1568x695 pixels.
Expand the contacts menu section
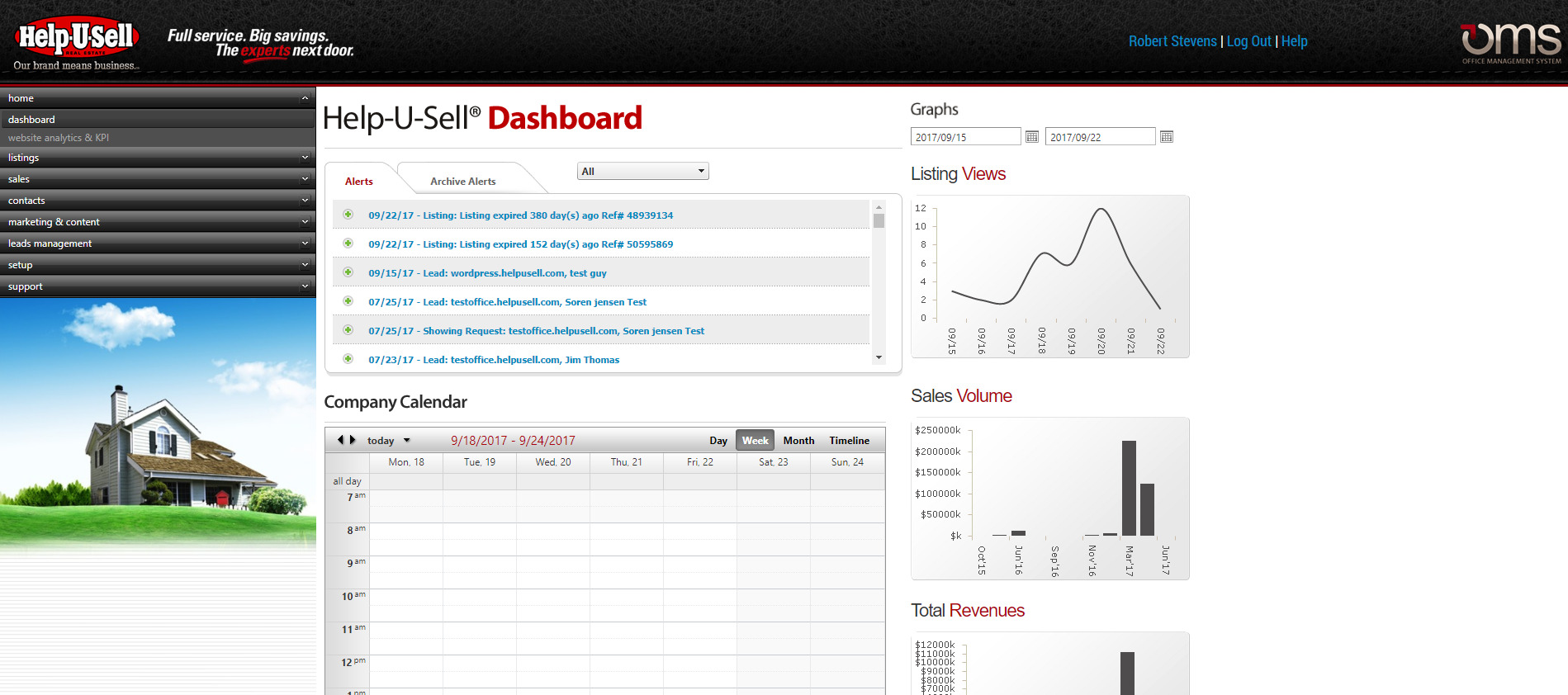[x=305, y=201]
